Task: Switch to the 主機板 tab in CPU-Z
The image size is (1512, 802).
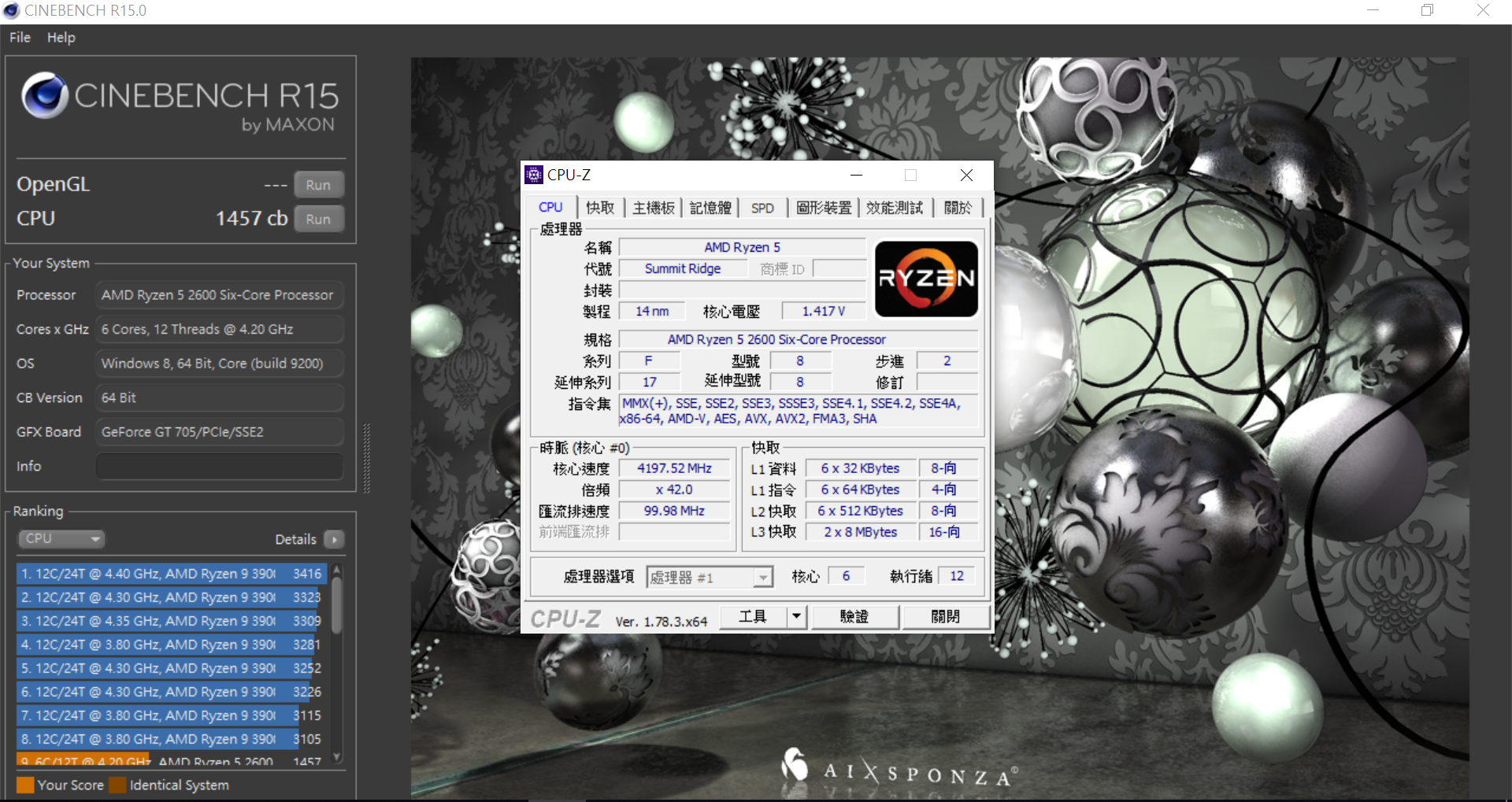Action: pos(654,208)
